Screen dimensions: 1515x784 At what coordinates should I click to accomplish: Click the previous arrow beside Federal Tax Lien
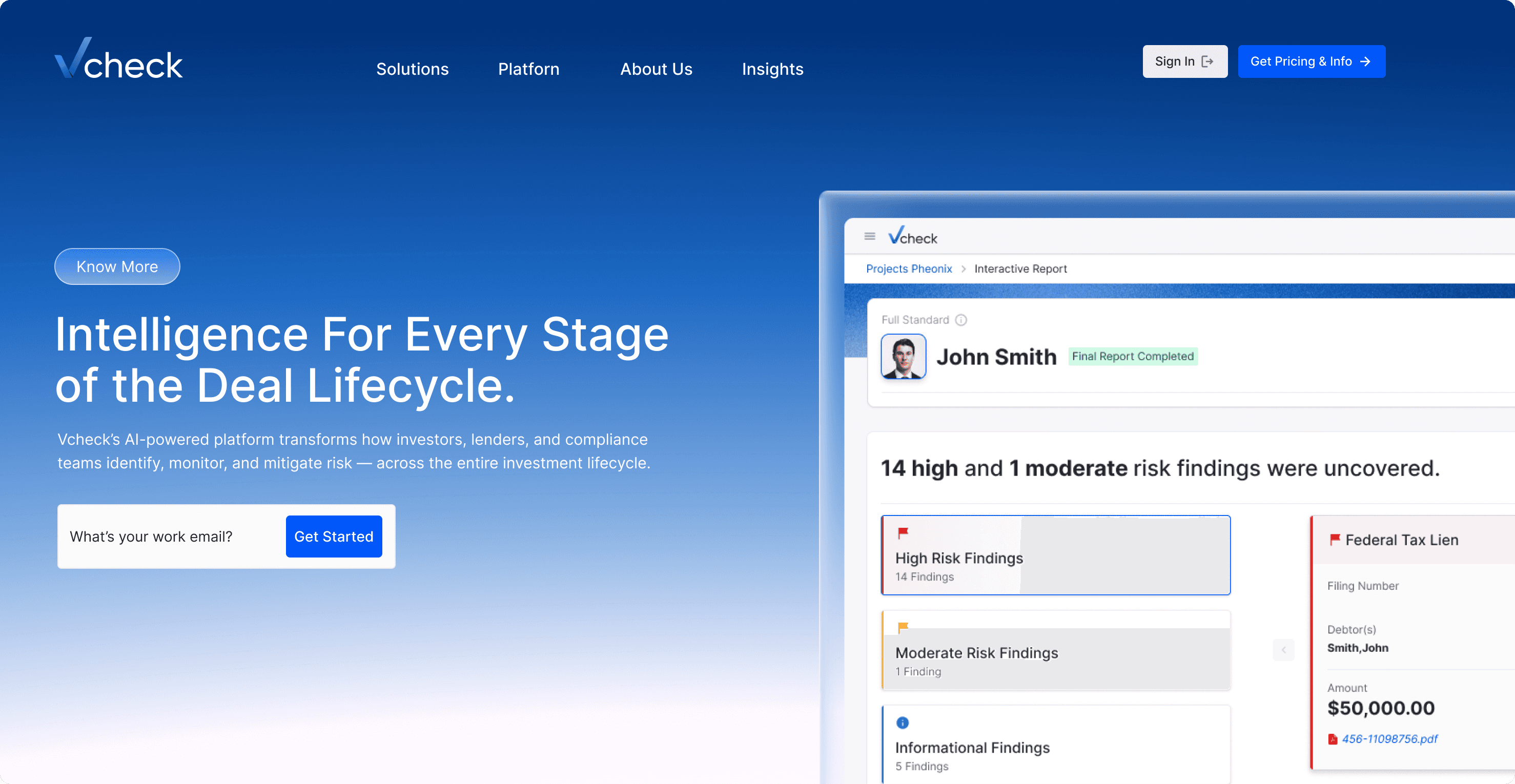tap(1283, 650)
